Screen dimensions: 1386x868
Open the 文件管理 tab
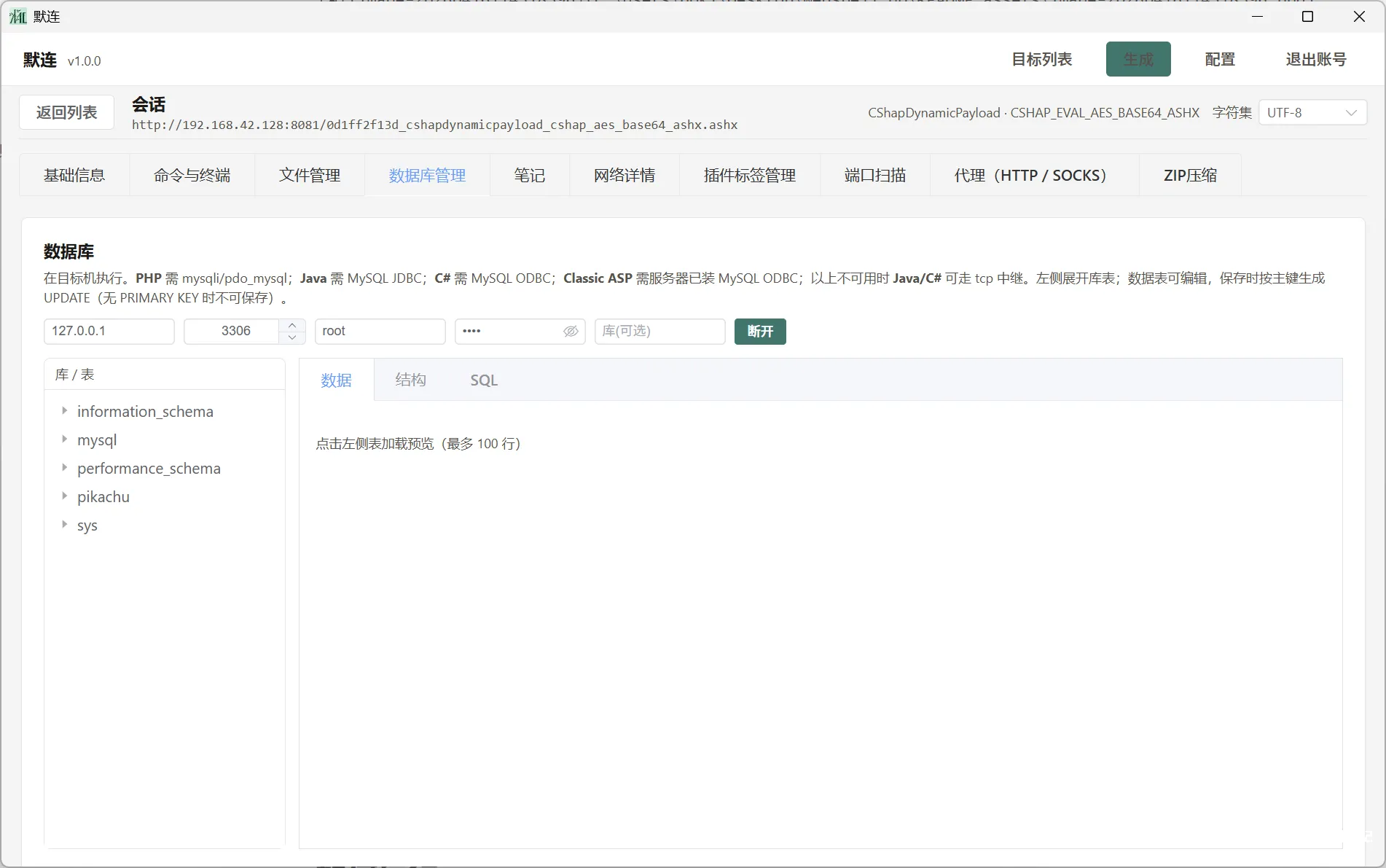[309, 175]
